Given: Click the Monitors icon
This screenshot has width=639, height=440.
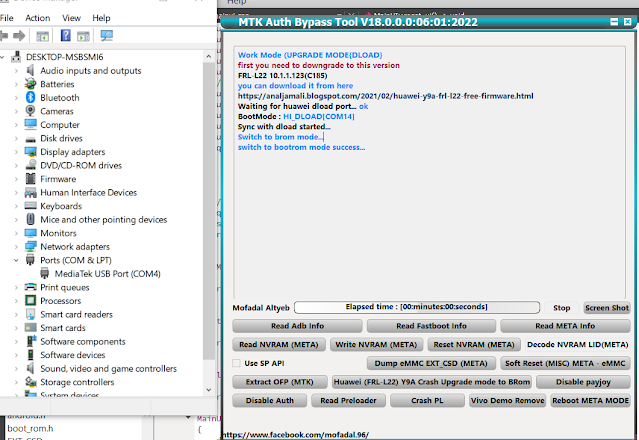Looking at the screenshot, I should [31, 233].
